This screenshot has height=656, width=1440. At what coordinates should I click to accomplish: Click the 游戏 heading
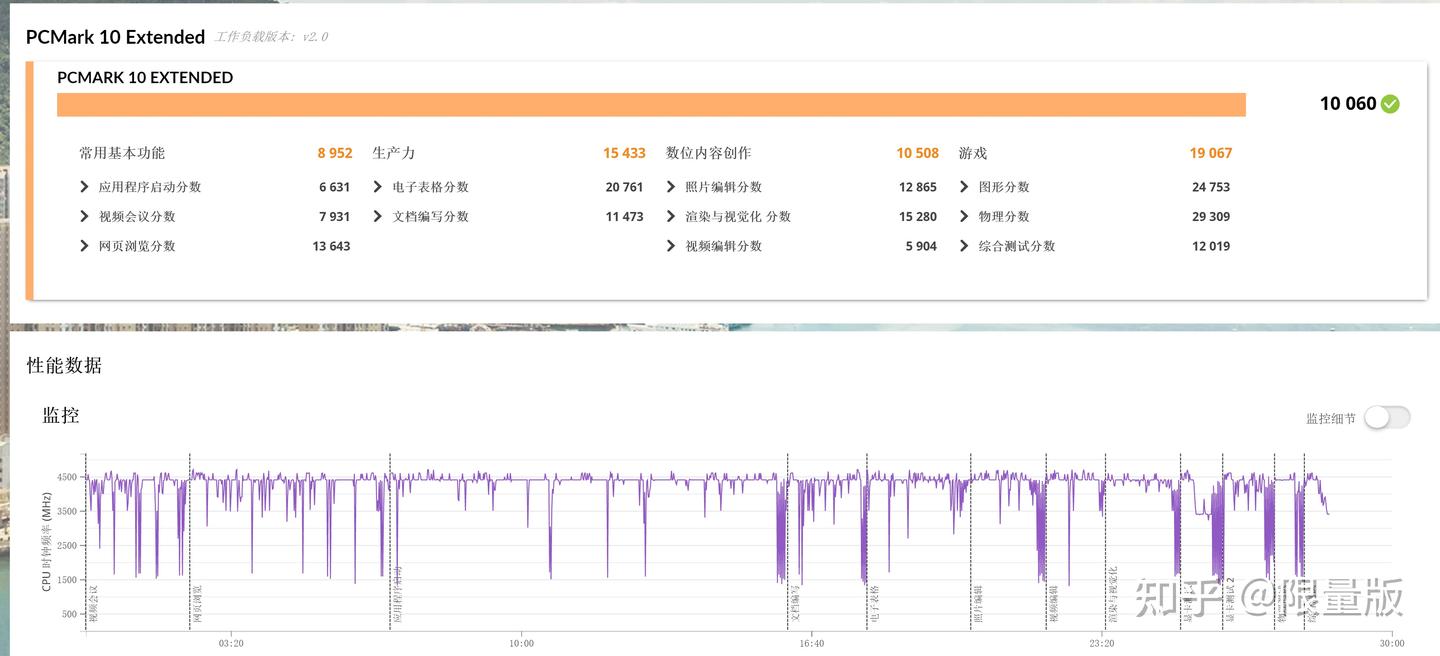973,153
